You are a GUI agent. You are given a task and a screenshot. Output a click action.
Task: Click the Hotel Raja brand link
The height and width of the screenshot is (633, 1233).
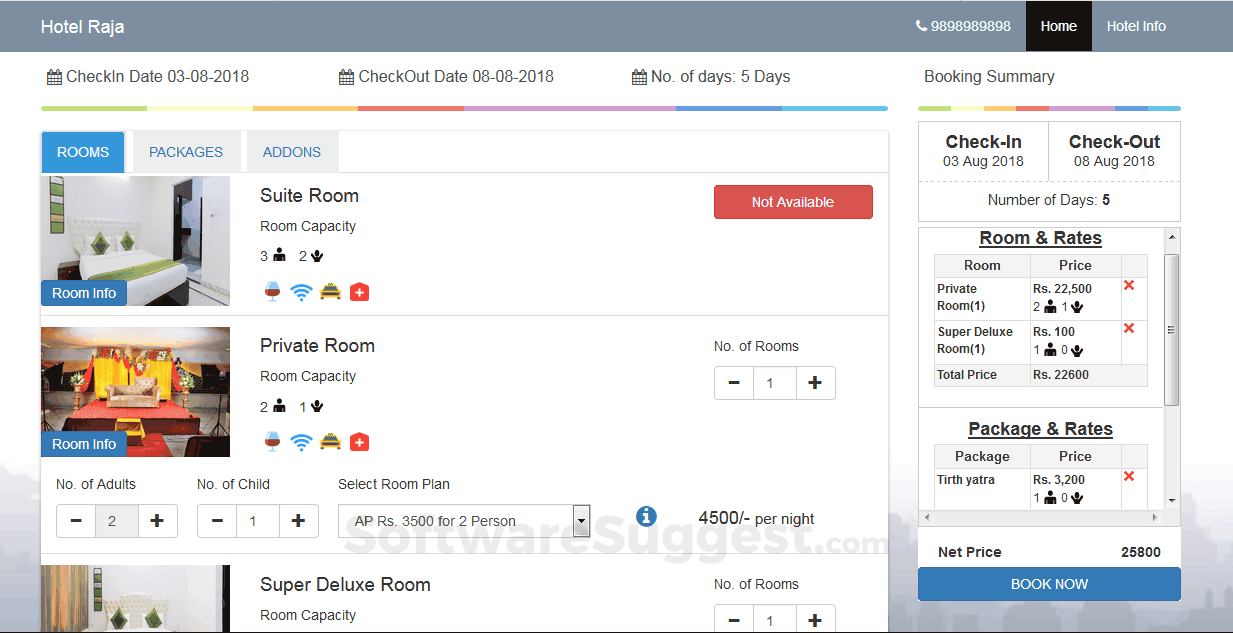[x=83, y=27]
